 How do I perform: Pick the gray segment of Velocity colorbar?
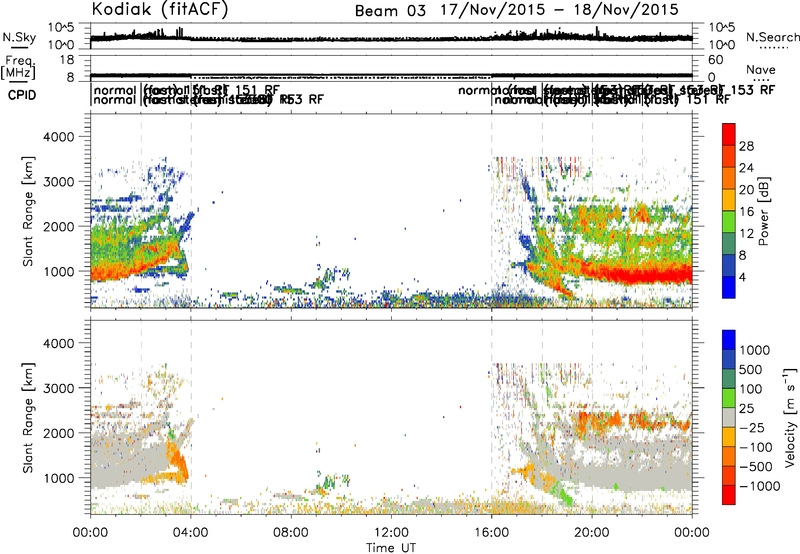729,418
